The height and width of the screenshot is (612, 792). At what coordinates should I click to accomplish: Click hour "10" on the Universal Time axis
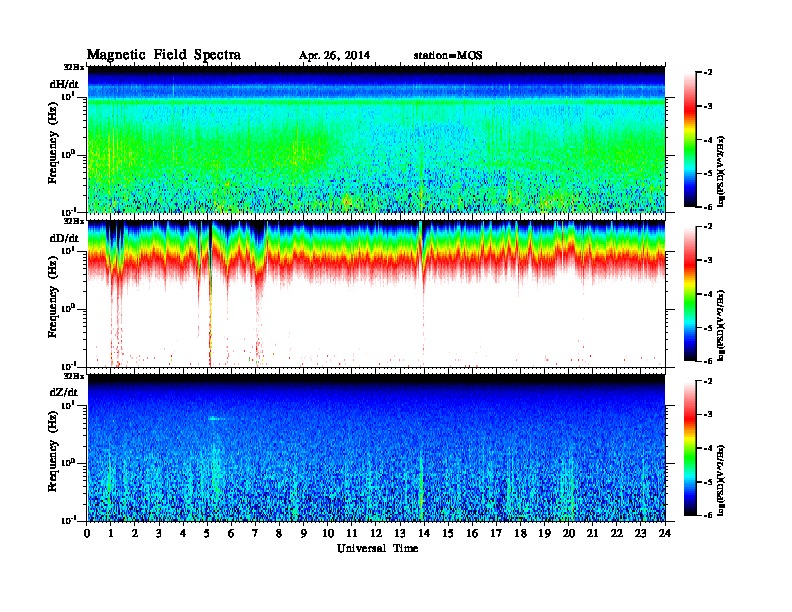tap(328, 533)
